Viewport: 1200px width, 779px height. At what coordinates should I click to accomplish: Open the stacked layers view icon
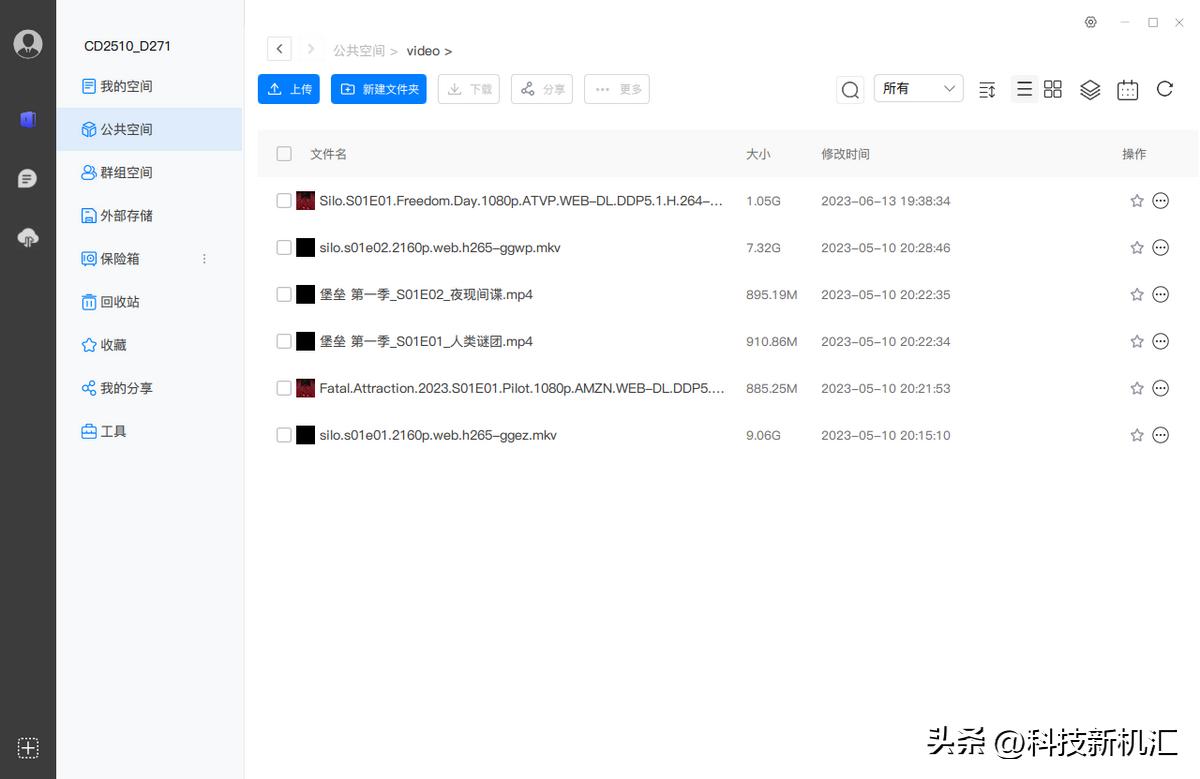(x=1089, y=89)
